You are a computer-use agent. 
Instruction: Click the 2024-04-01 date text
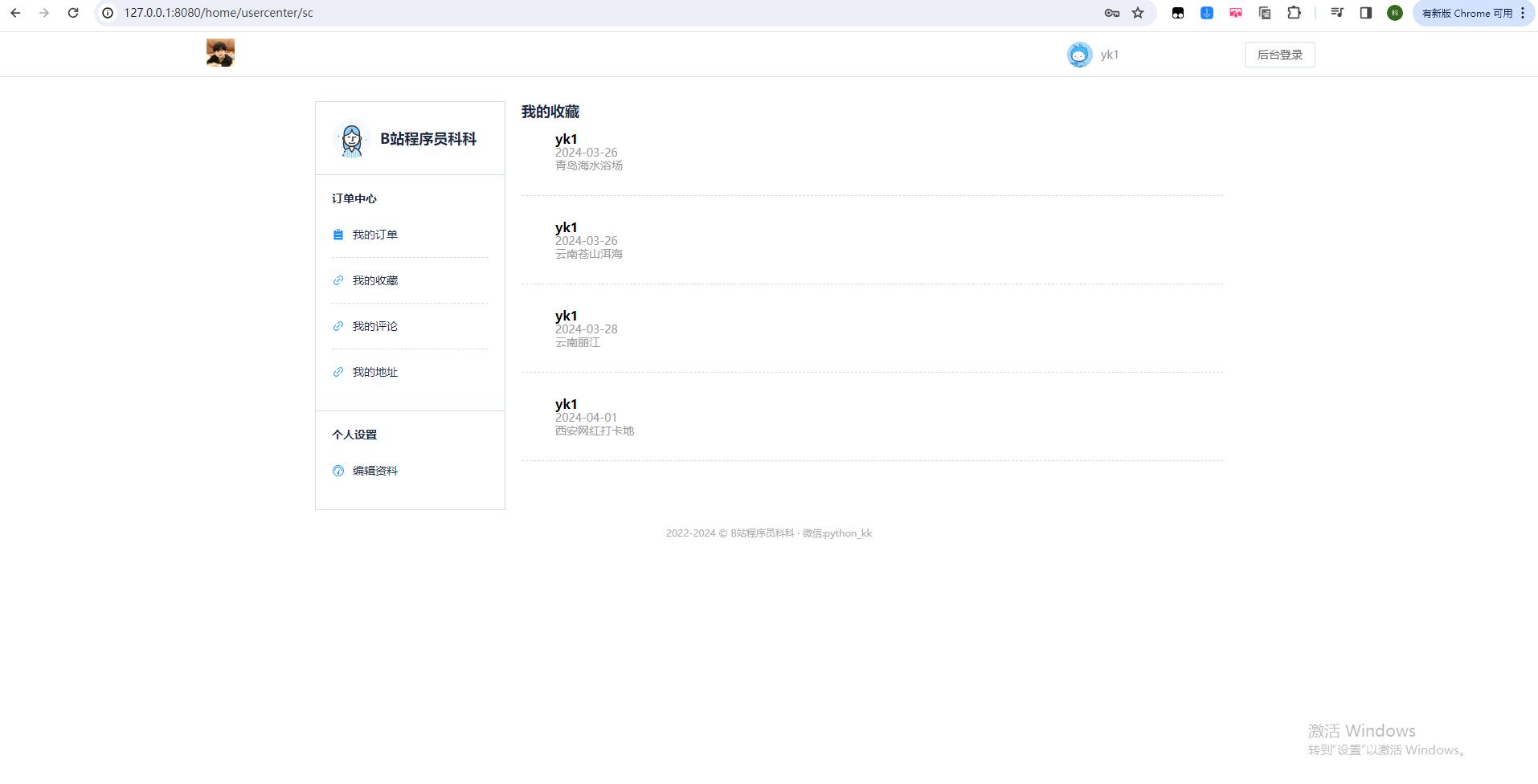coord(587,418)
